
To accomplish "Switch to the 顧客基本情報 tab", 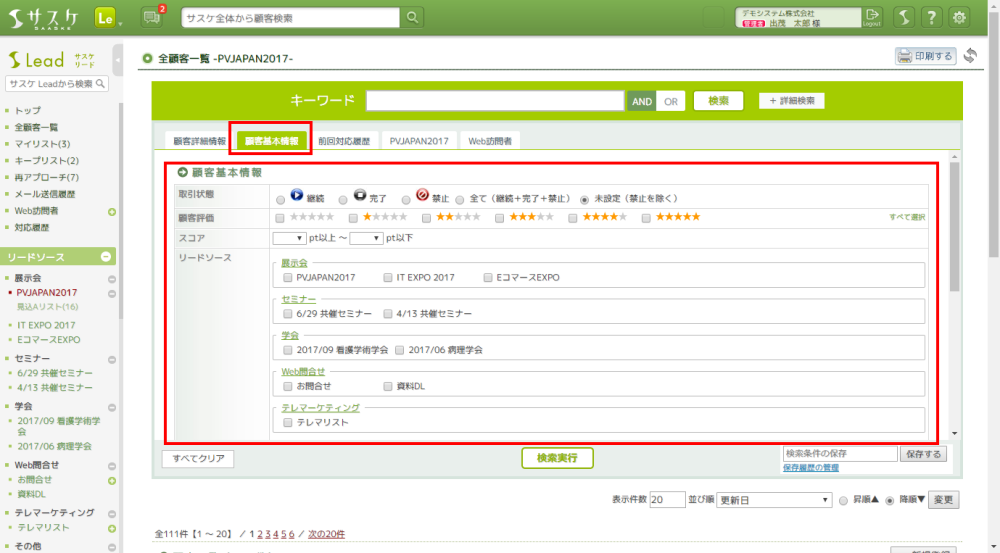I will tap(272, 141).
